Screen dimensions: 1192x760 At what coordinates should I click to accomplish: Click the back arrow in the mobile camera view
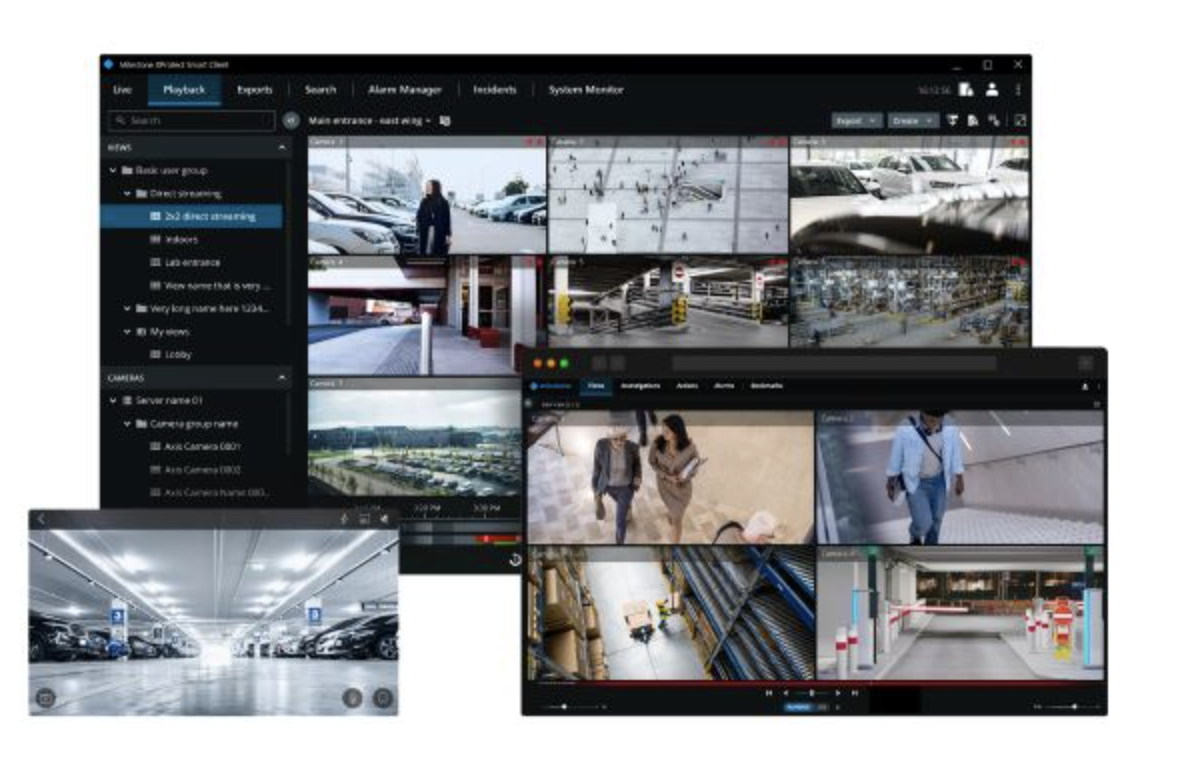point(41,519)
